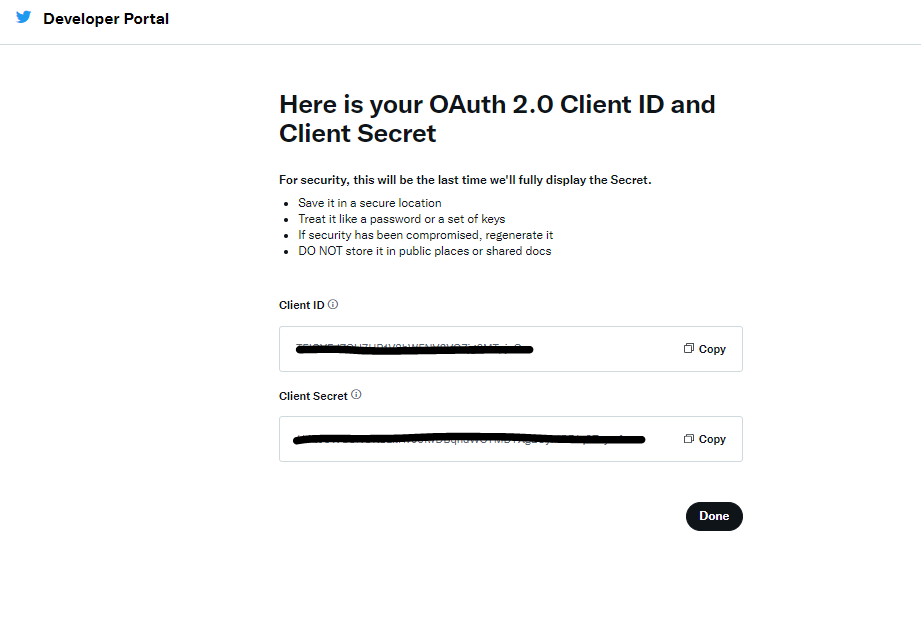Click the Twitter bird logo
The image size is (921, 619).
click(x=23, y=17)
